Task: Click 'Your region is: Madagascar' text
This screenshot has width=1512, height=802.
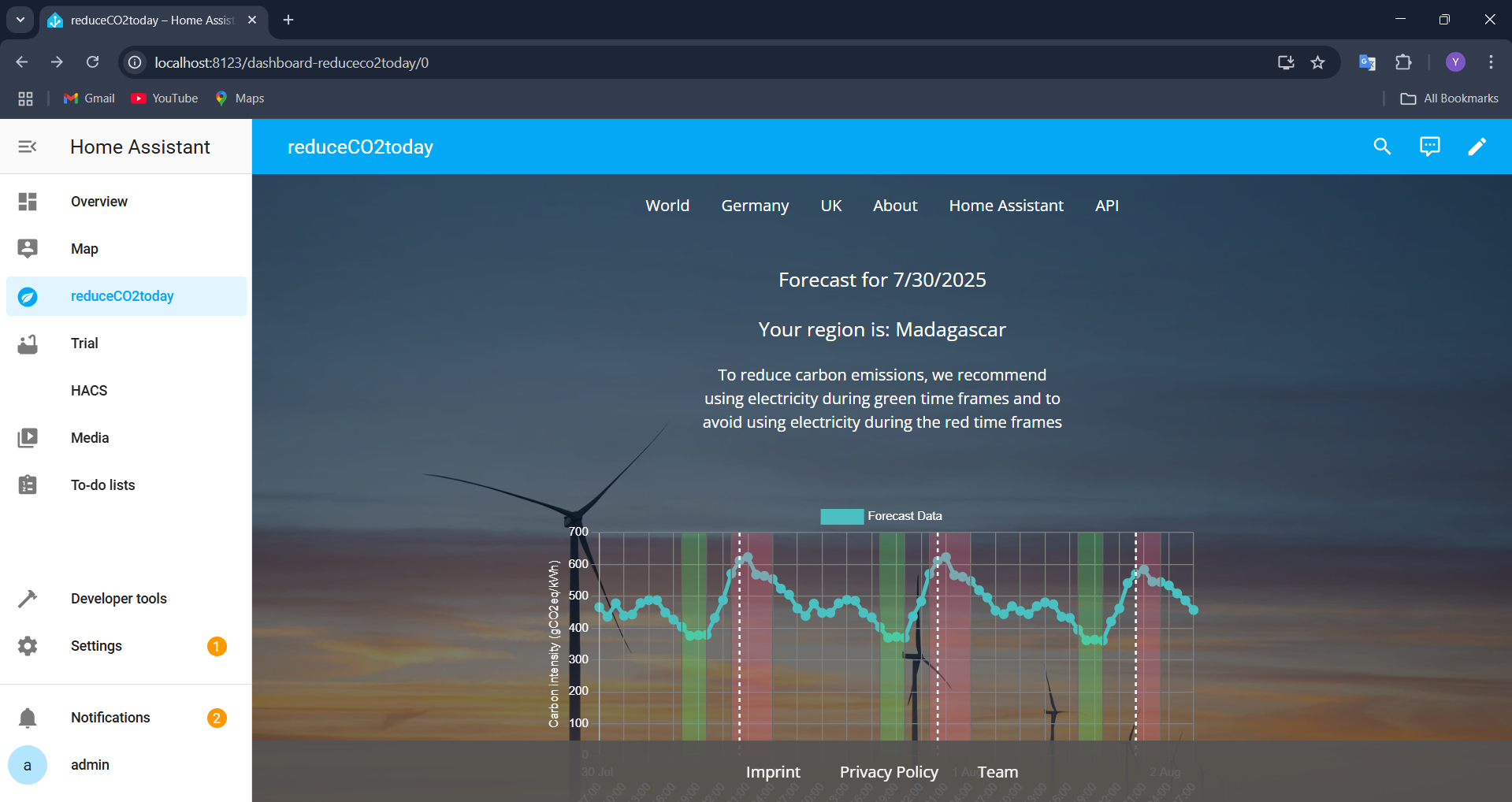Action: pyautogui.click(x=882, y=329)
